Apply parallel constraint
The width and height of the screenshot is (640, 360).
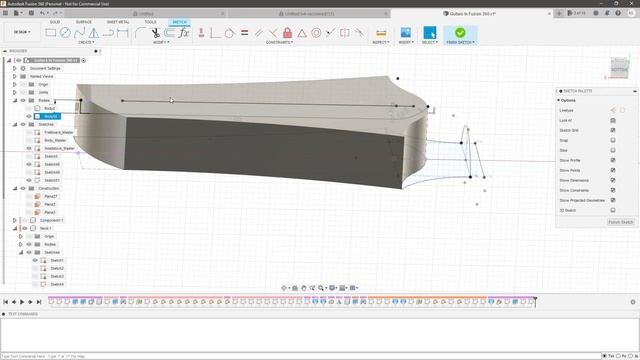[x=259, y=33]
